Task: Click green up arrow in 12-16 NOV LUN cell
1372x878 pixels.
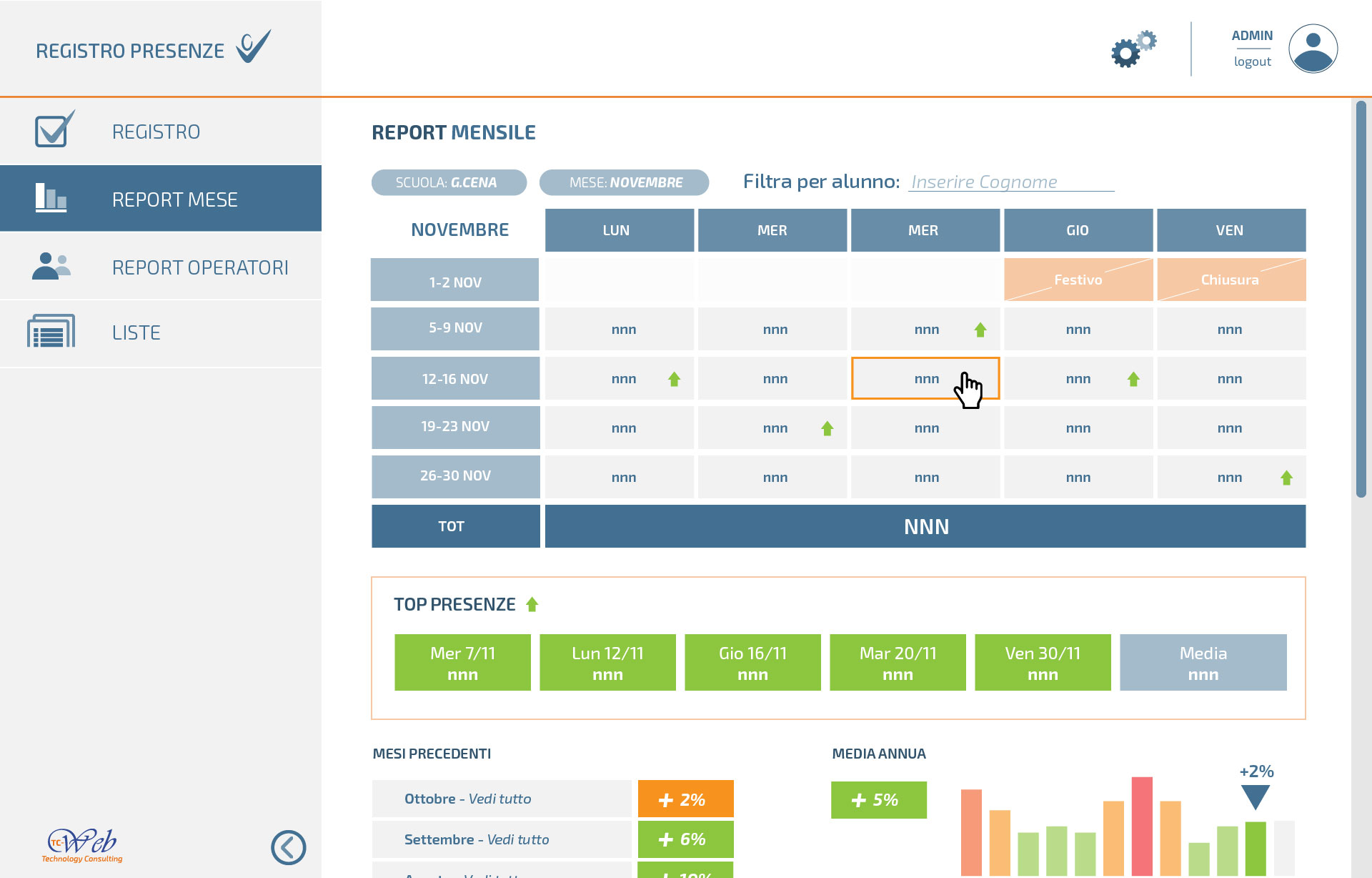Action: 674,379
